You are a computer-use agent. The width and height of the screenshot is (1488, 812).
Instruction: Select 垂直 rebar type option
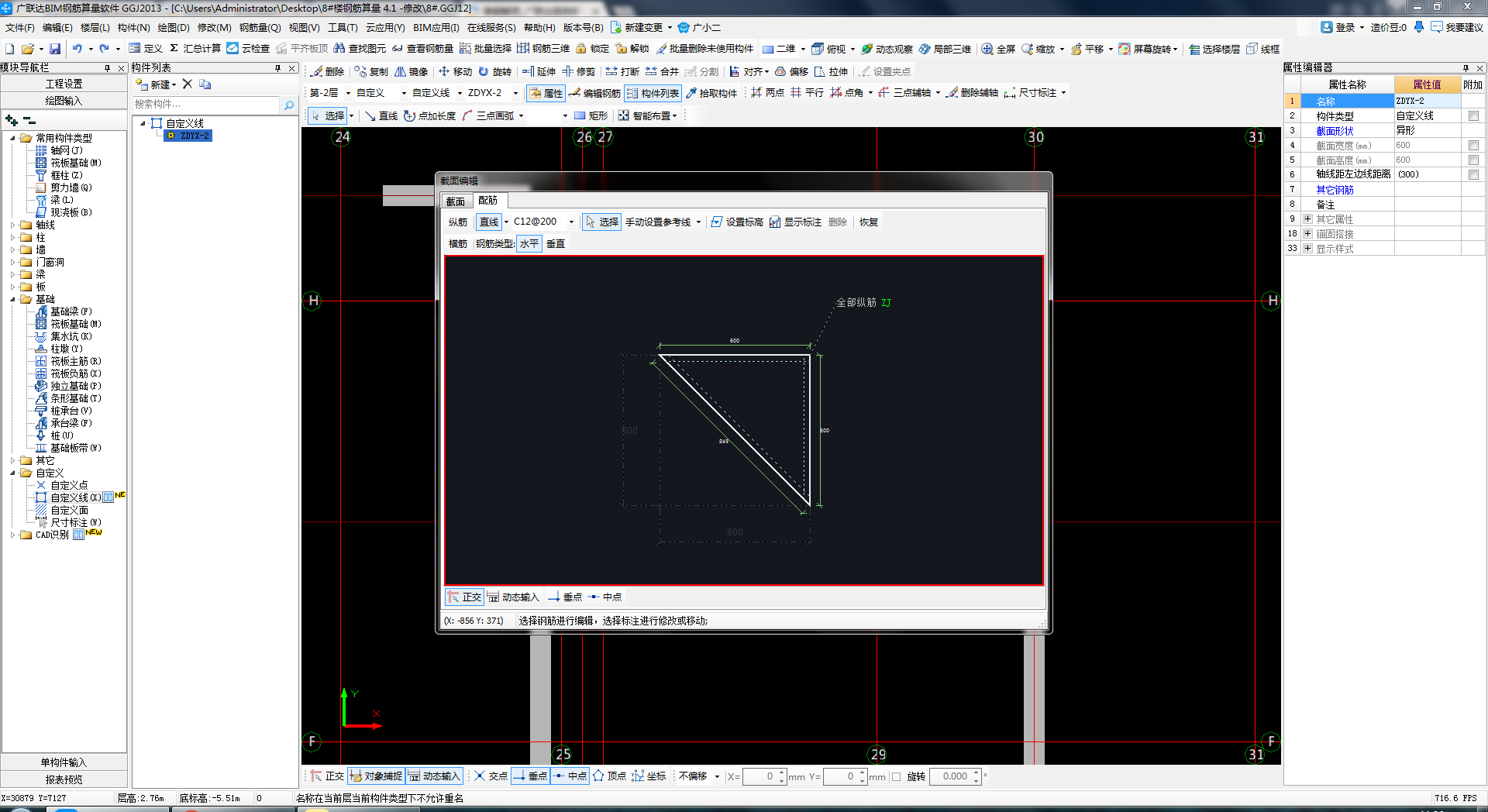pyautogui.click(x=556, y=243)
